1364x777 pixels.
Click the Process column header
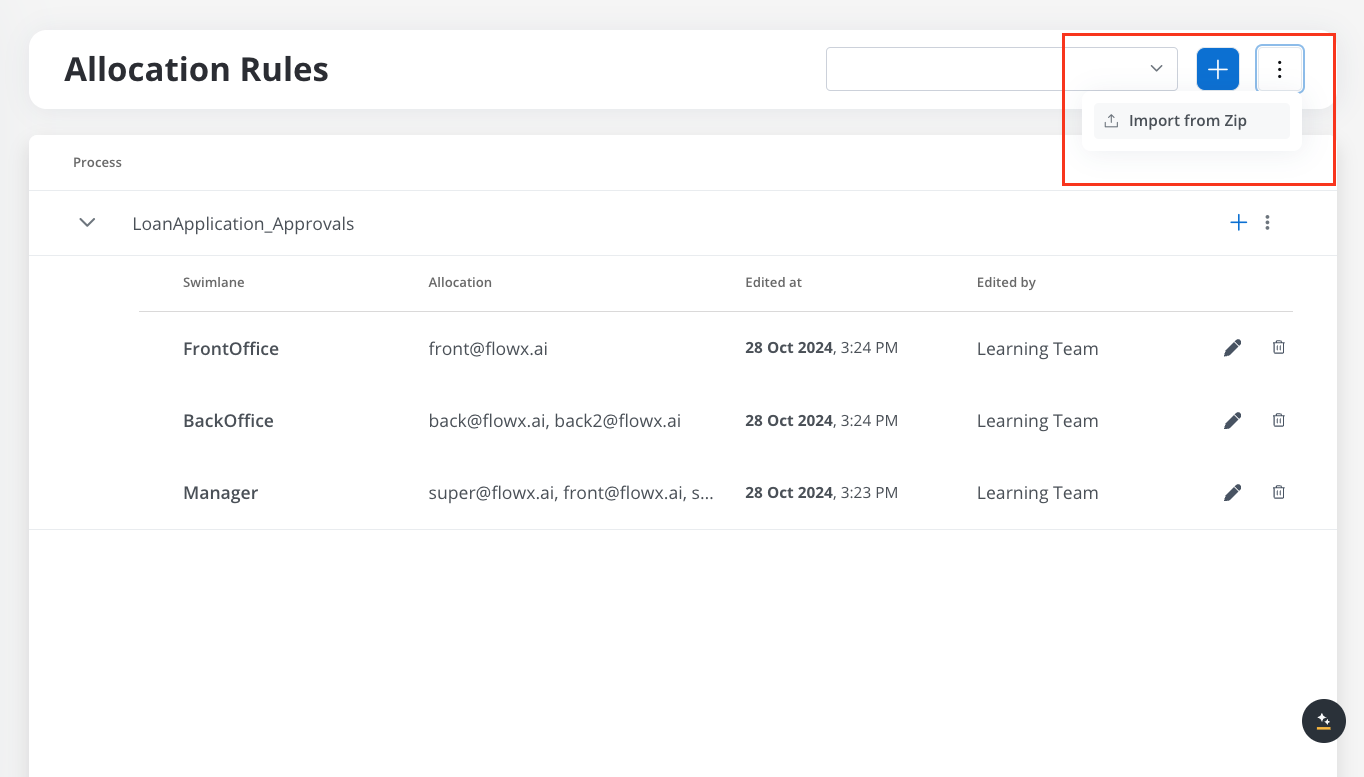tap(97, 162)
